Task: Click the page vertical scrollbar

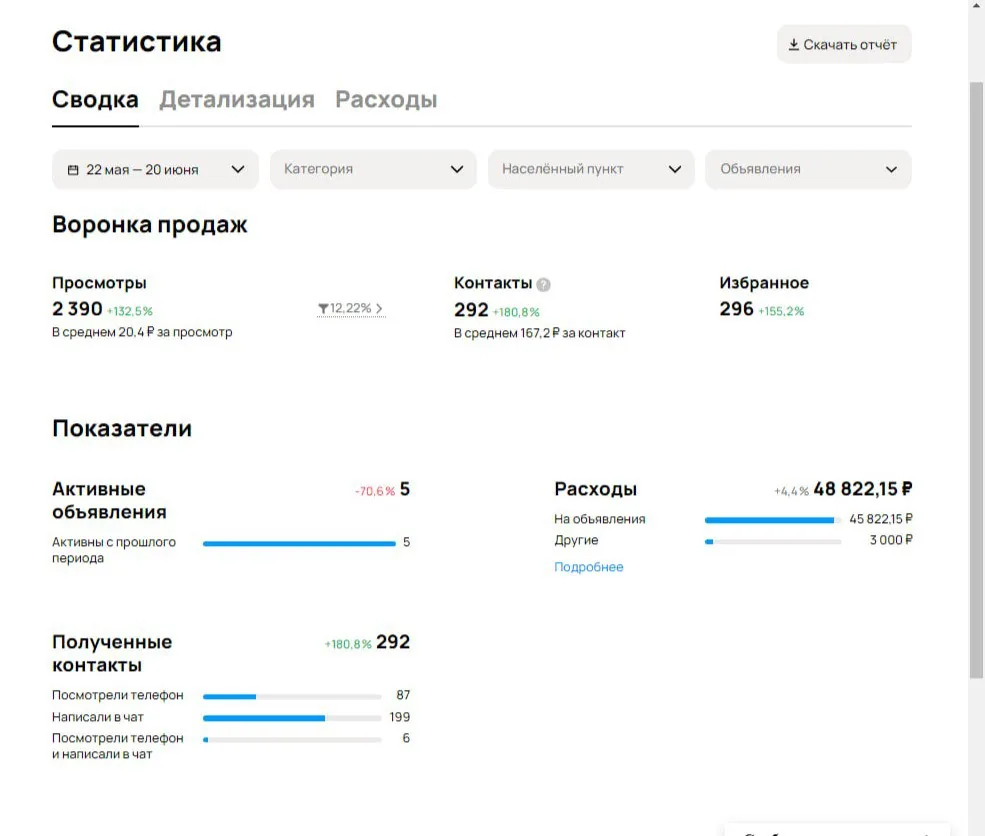Action: [976, 380]
